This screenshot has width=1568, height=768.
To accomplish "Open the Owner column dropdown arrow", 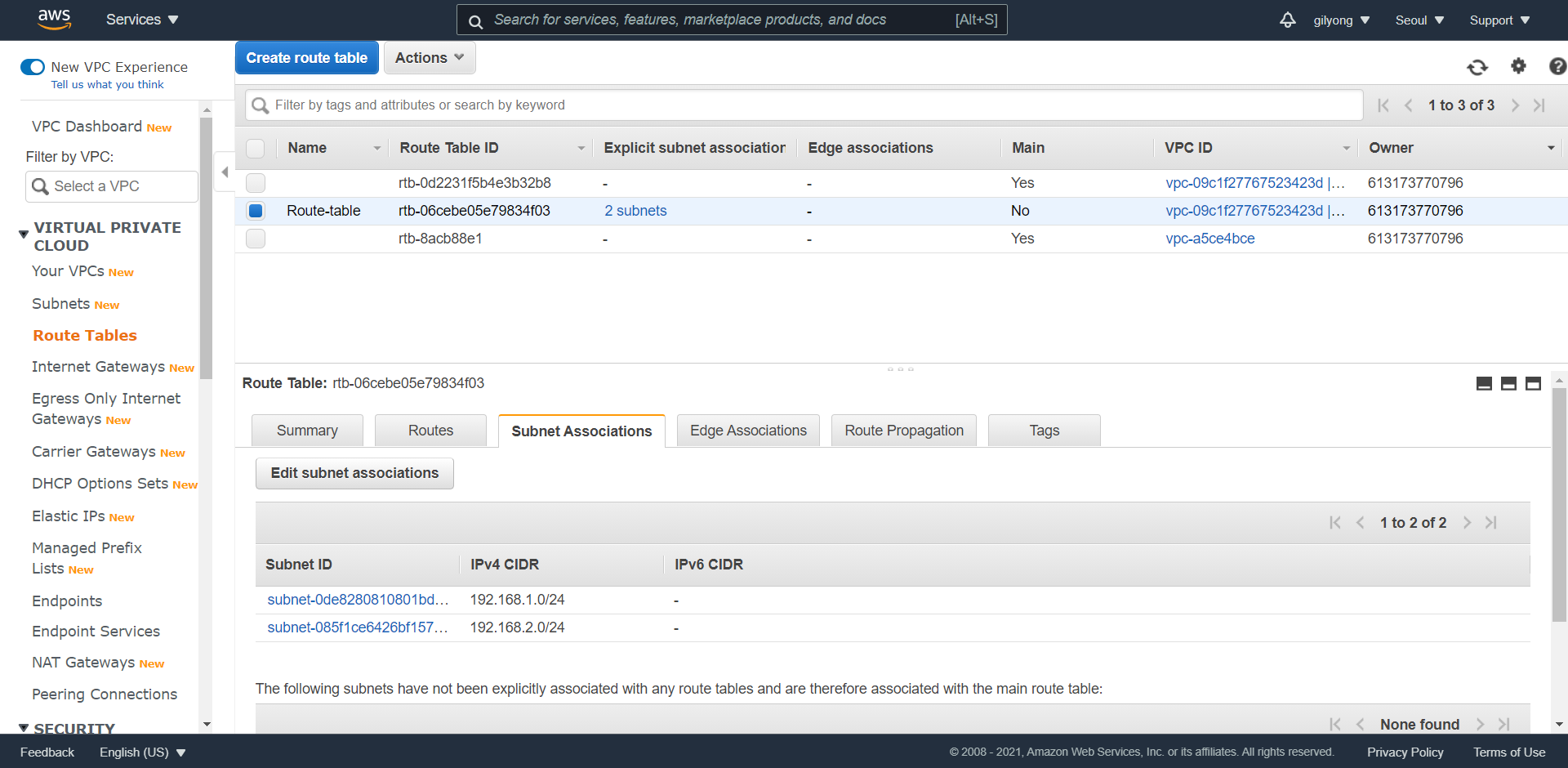I will coord(1551,148).
